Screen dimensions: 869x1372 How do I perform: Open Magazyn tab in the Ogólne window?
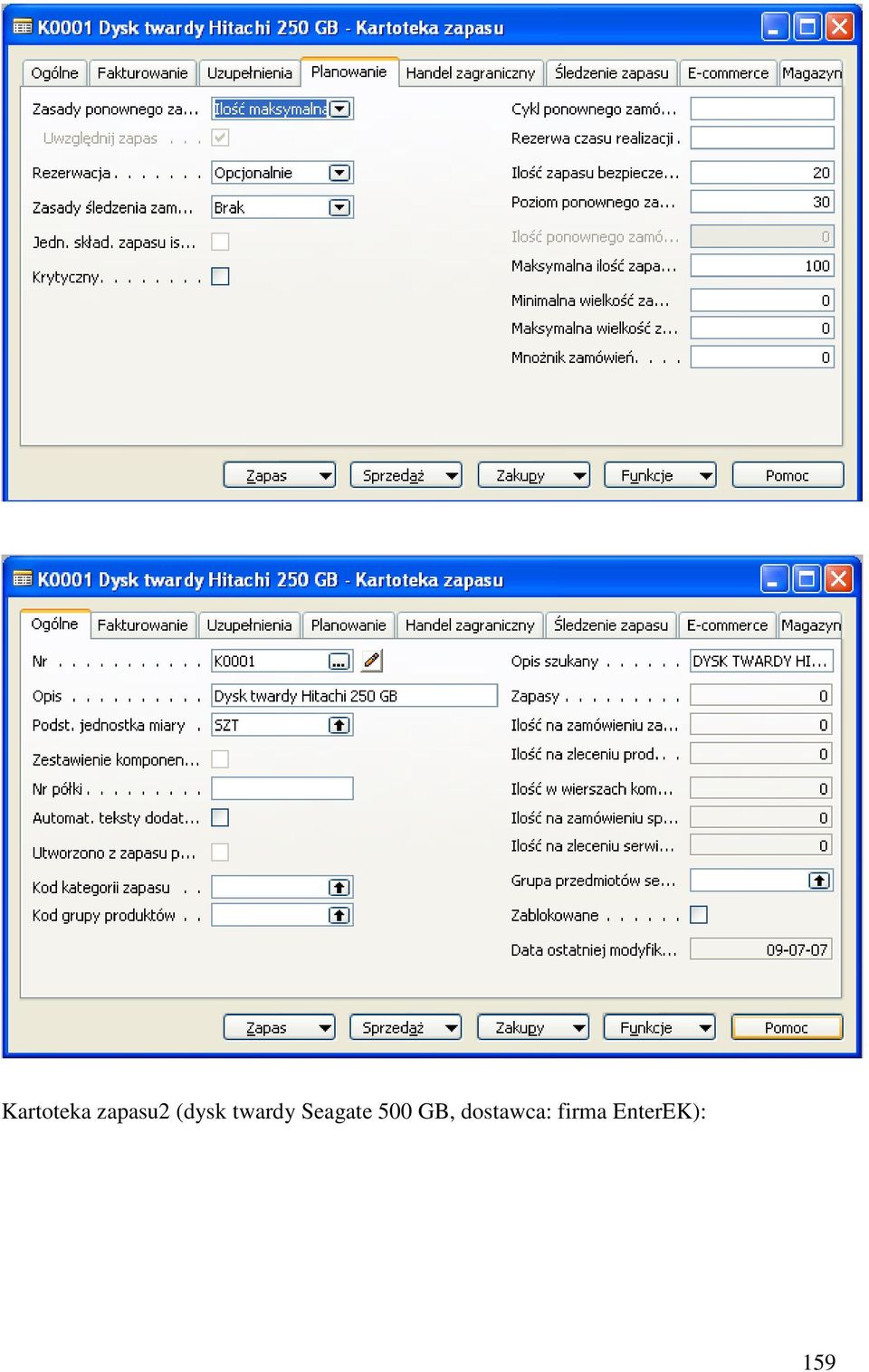(811, 624)
